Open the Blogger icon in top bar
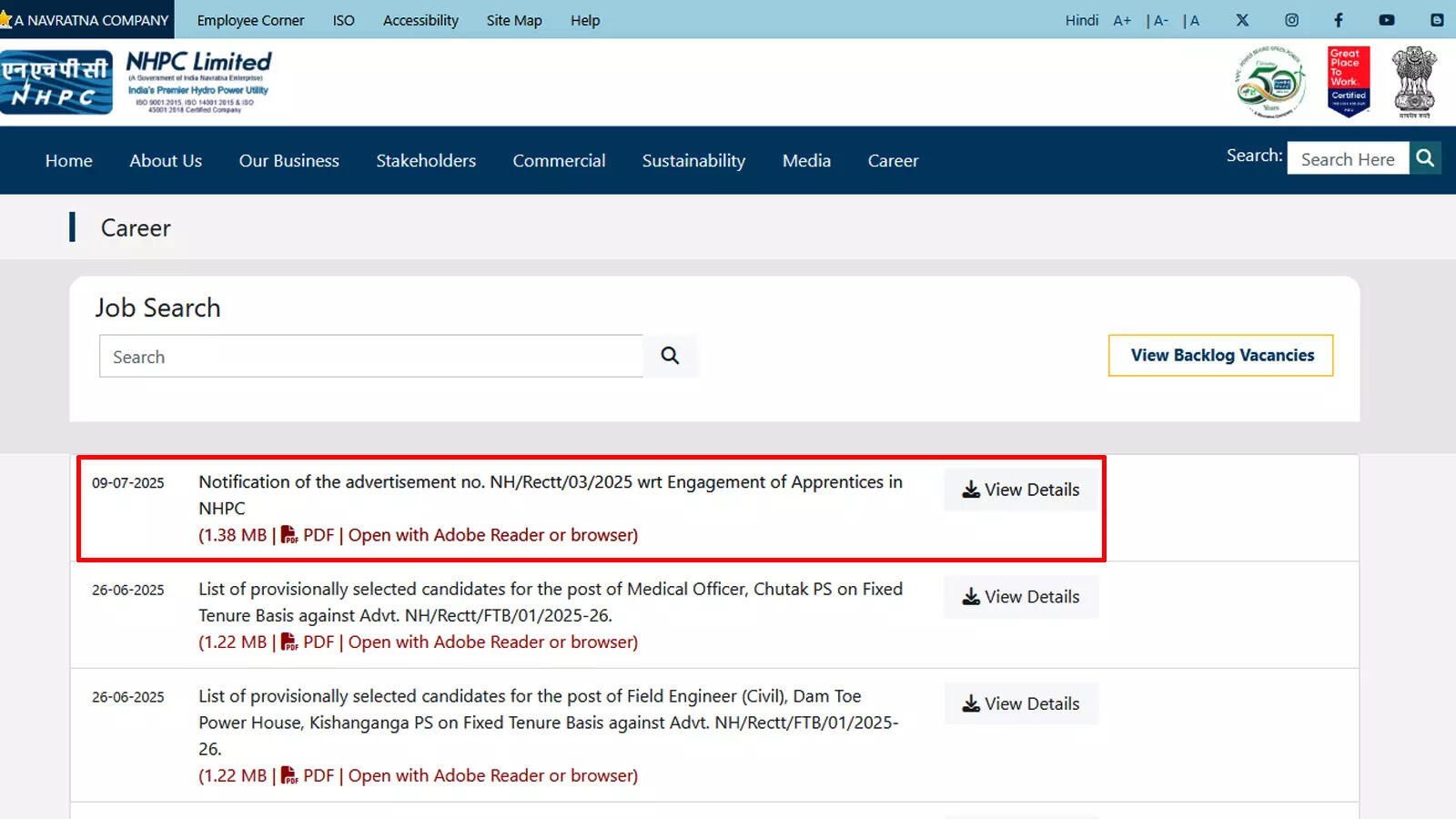This screenshot has width=1456, height=819. [x=1437, y=20]
